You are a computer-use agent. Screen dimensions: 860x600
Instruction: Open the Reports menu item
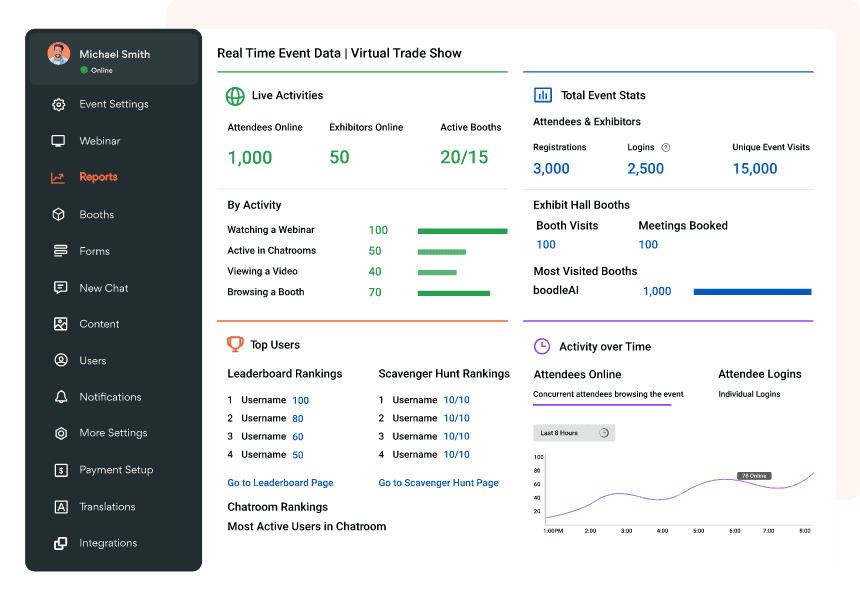coord(98,177)
